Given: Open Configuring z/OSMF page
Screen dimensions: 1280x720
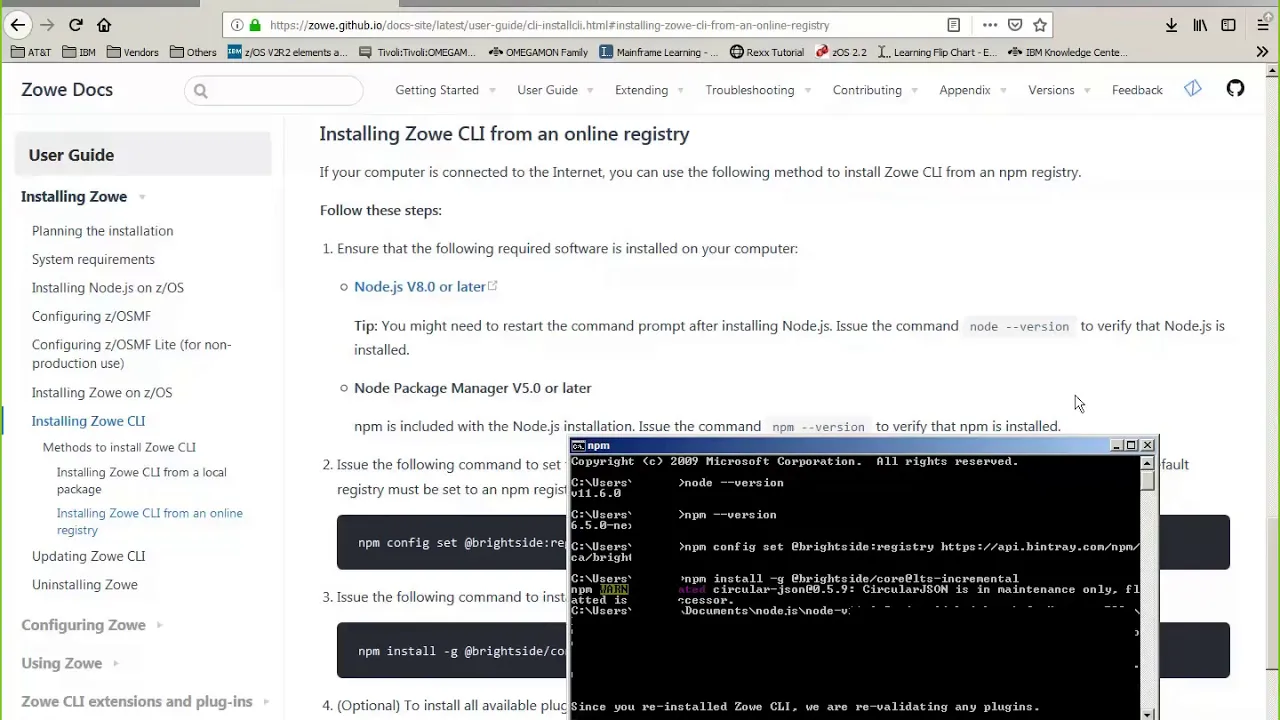Looking at the screenshot, I should coord(91,316).
